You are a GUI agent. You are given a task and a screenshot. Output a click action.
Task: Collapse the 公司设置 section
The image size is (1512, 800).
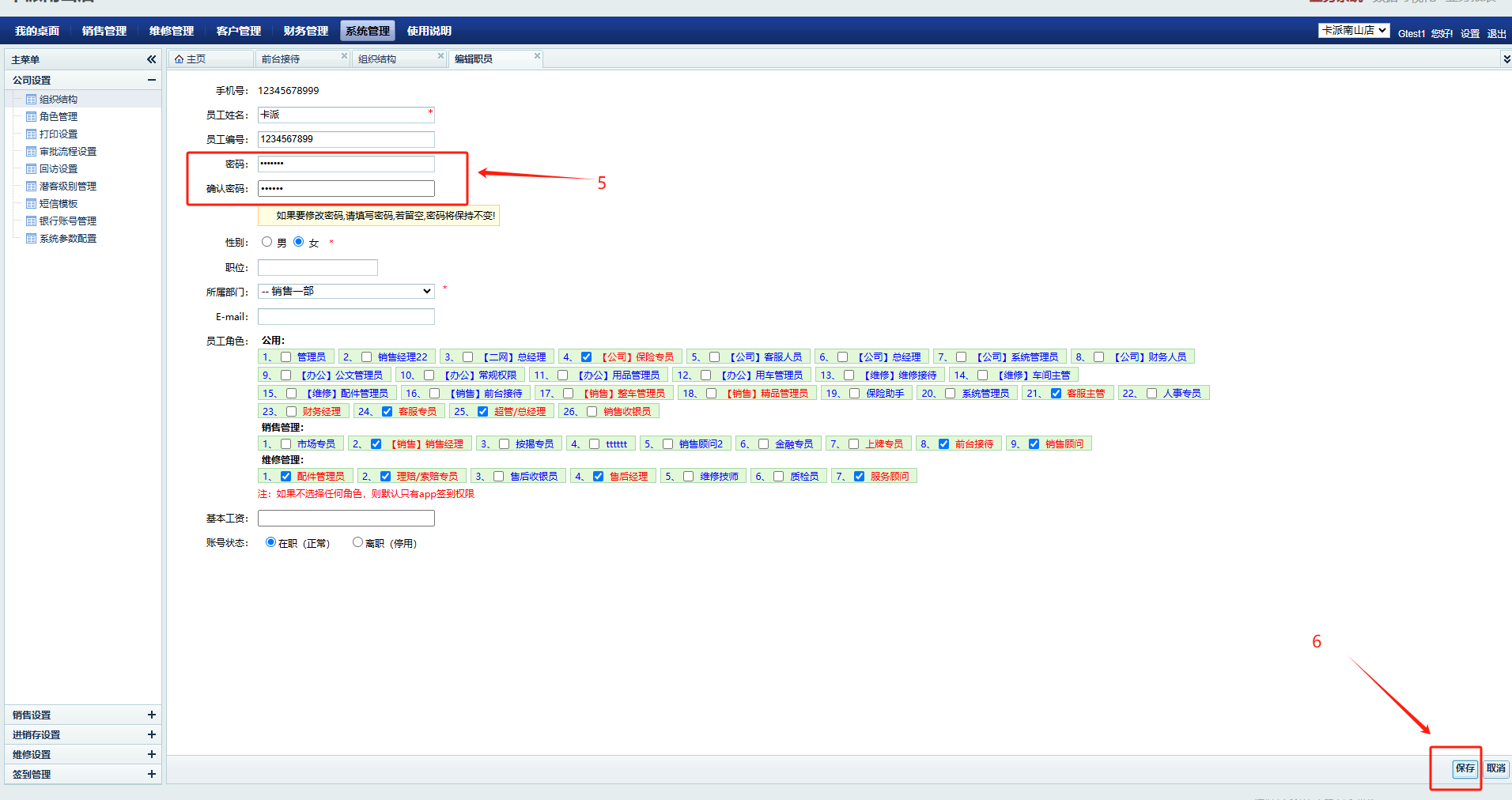click(x=151, y=80)
